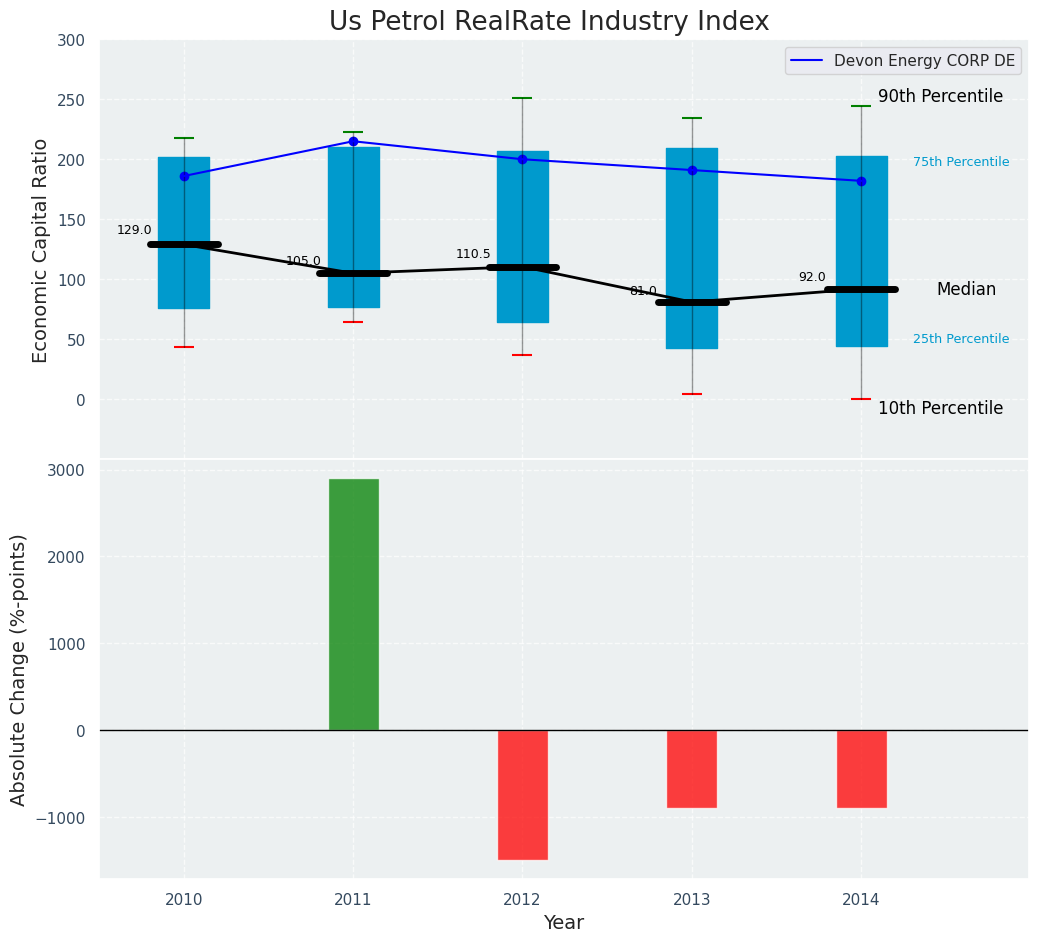Click the chart title Us Petrol RealRate Industry Index
Image resolution: width=1039 pixels, height=942 pixels.
[549, 22]
